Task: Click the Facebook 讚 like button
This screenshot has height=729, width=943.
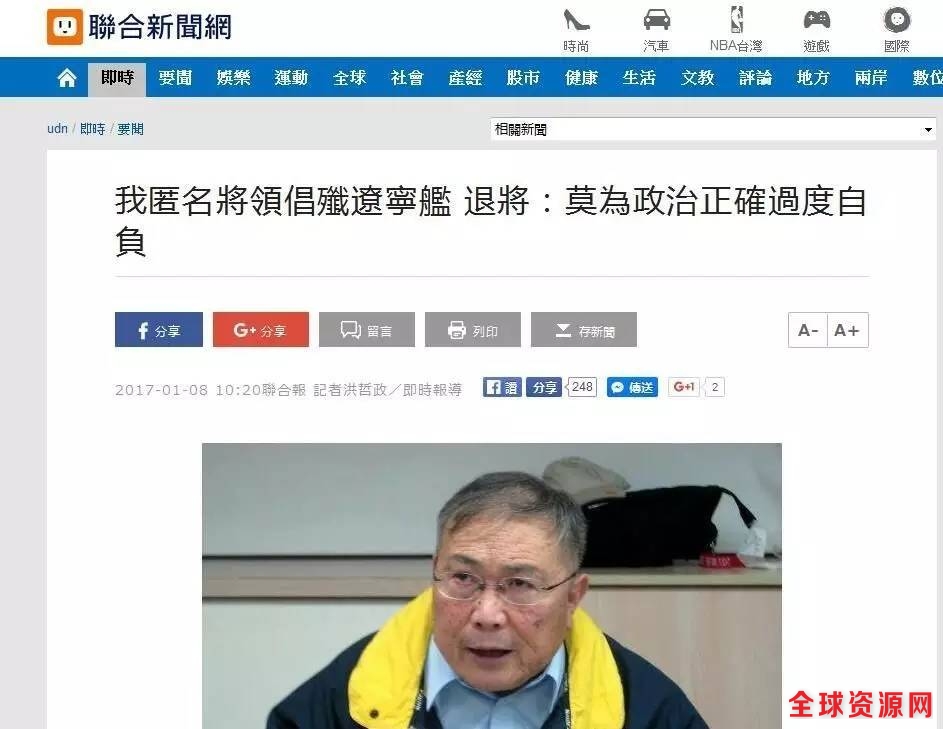Action: coord(502,387)
